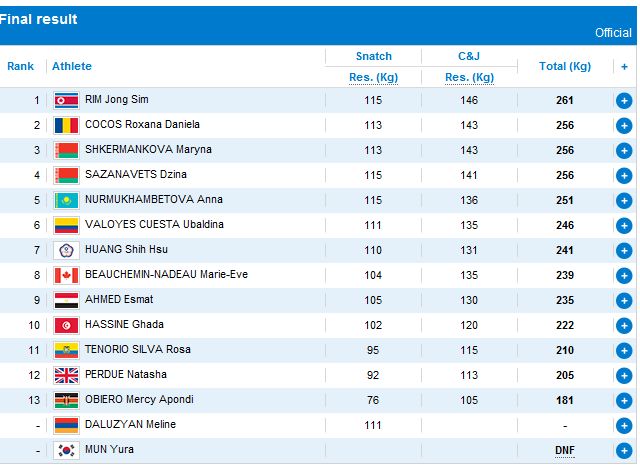640x467 pixels.
Task: Expand TENORIO SILVA Rosa's attempt details
Action: [x=623, y=350]
